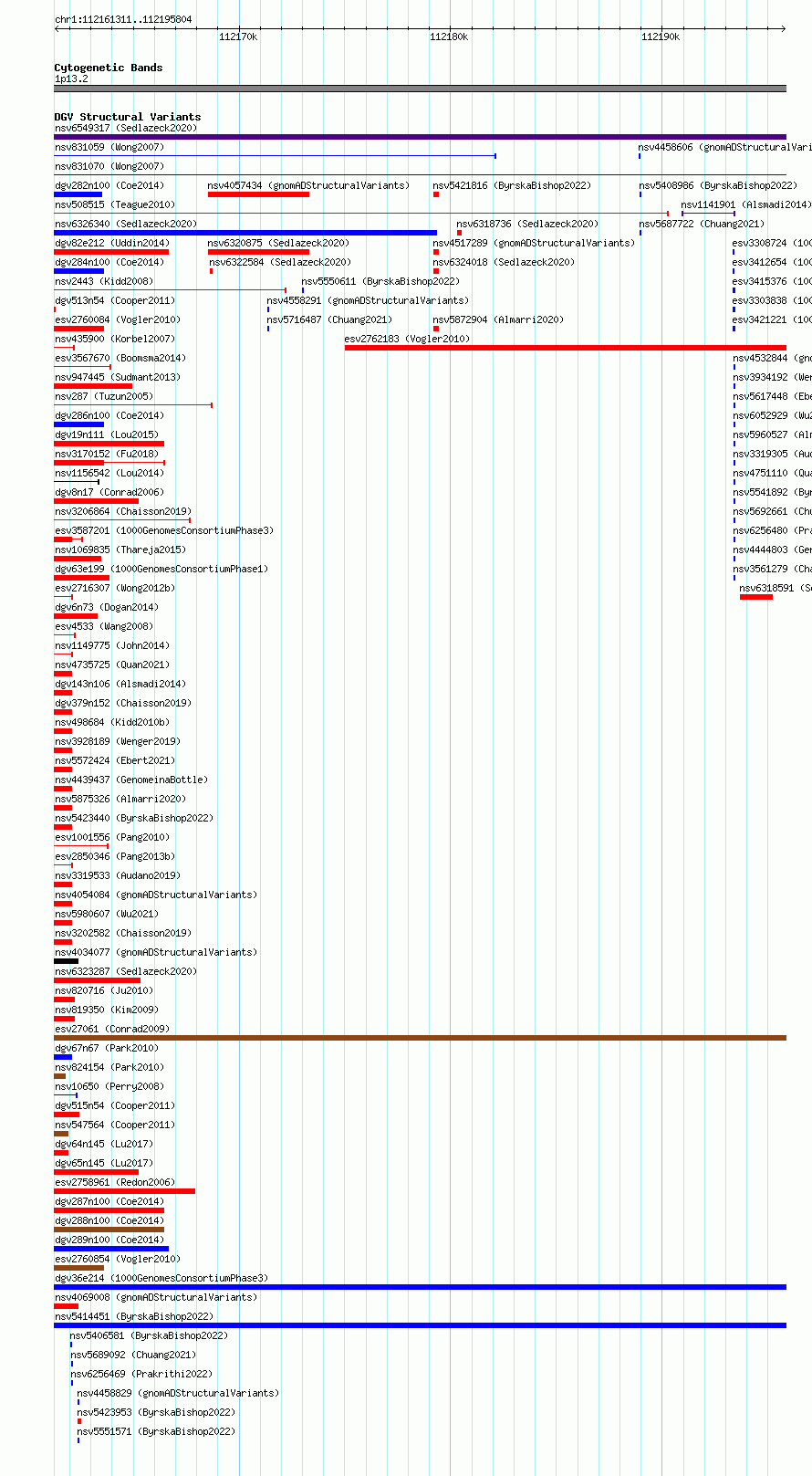Screen dimensions: 812x1476
Task: Click the nsv4057434 gnomAD variant label
Action: pyautogui.click(x=308, y=185)
